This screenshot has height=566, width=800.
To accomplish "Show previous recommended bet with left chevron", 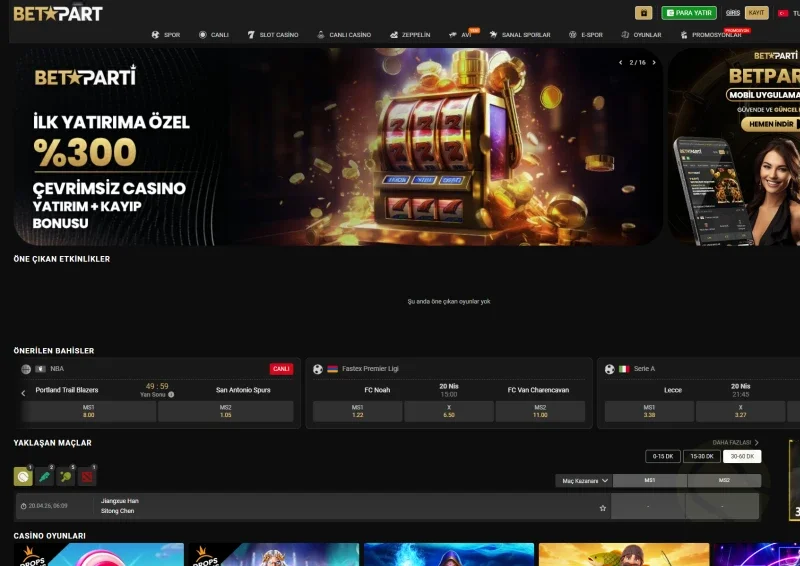I will point(23,393).
